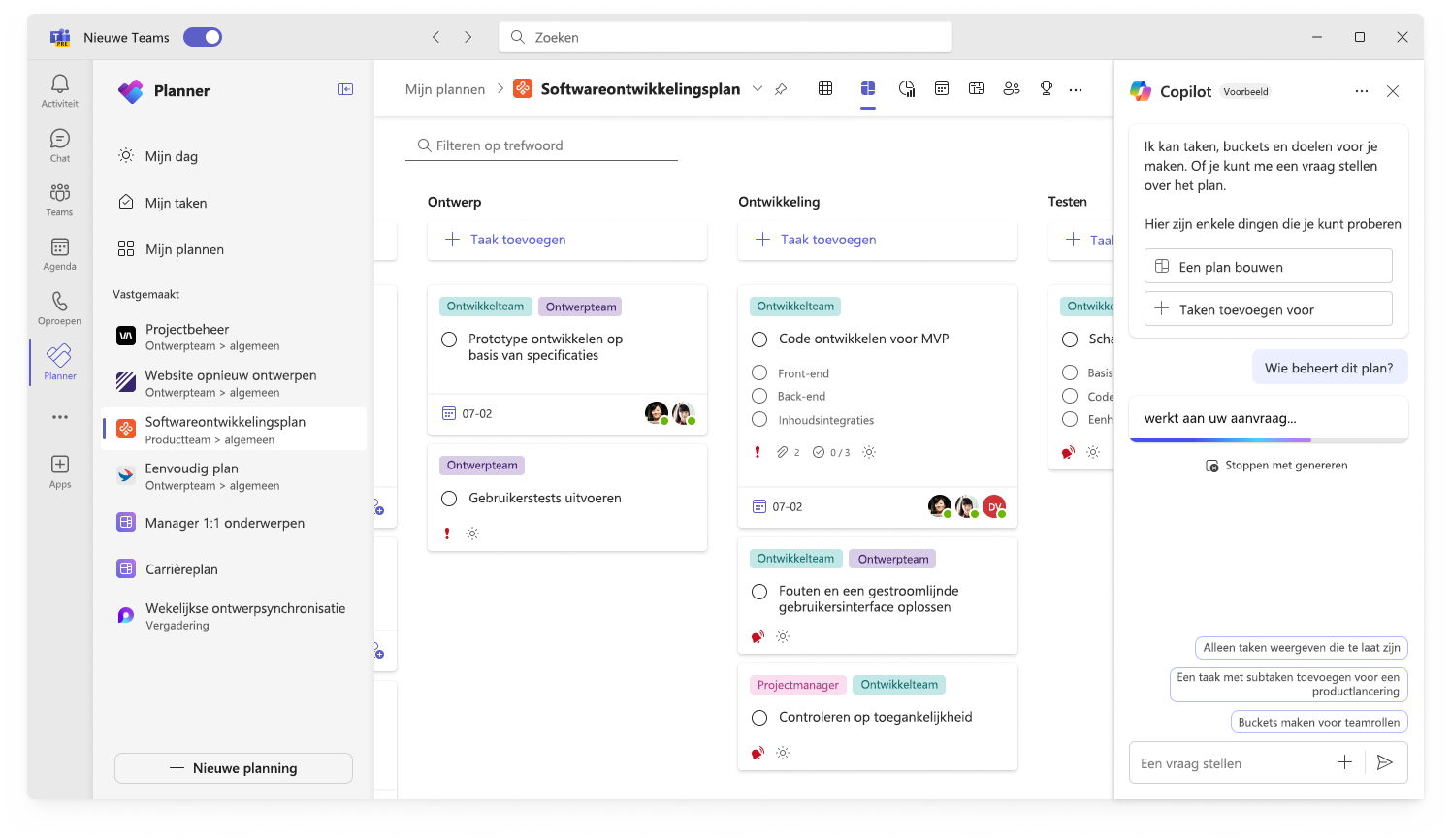The width and height of the screenshot is (1451, 840).
Task: Expand the plan name dropdown chevron
Action: (758, 88)
